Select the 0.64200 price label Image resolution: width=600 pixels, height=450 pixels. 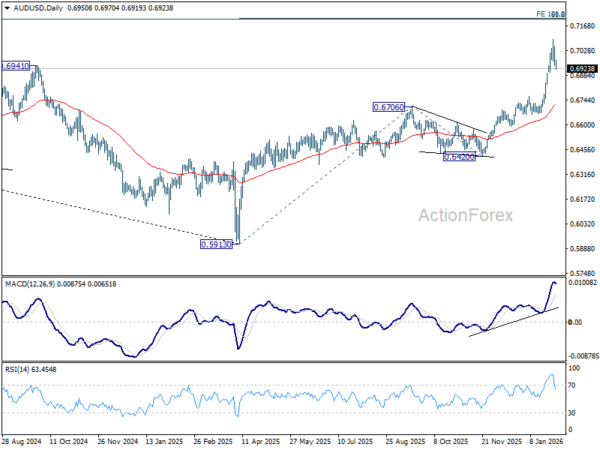[x=459, y=157]
